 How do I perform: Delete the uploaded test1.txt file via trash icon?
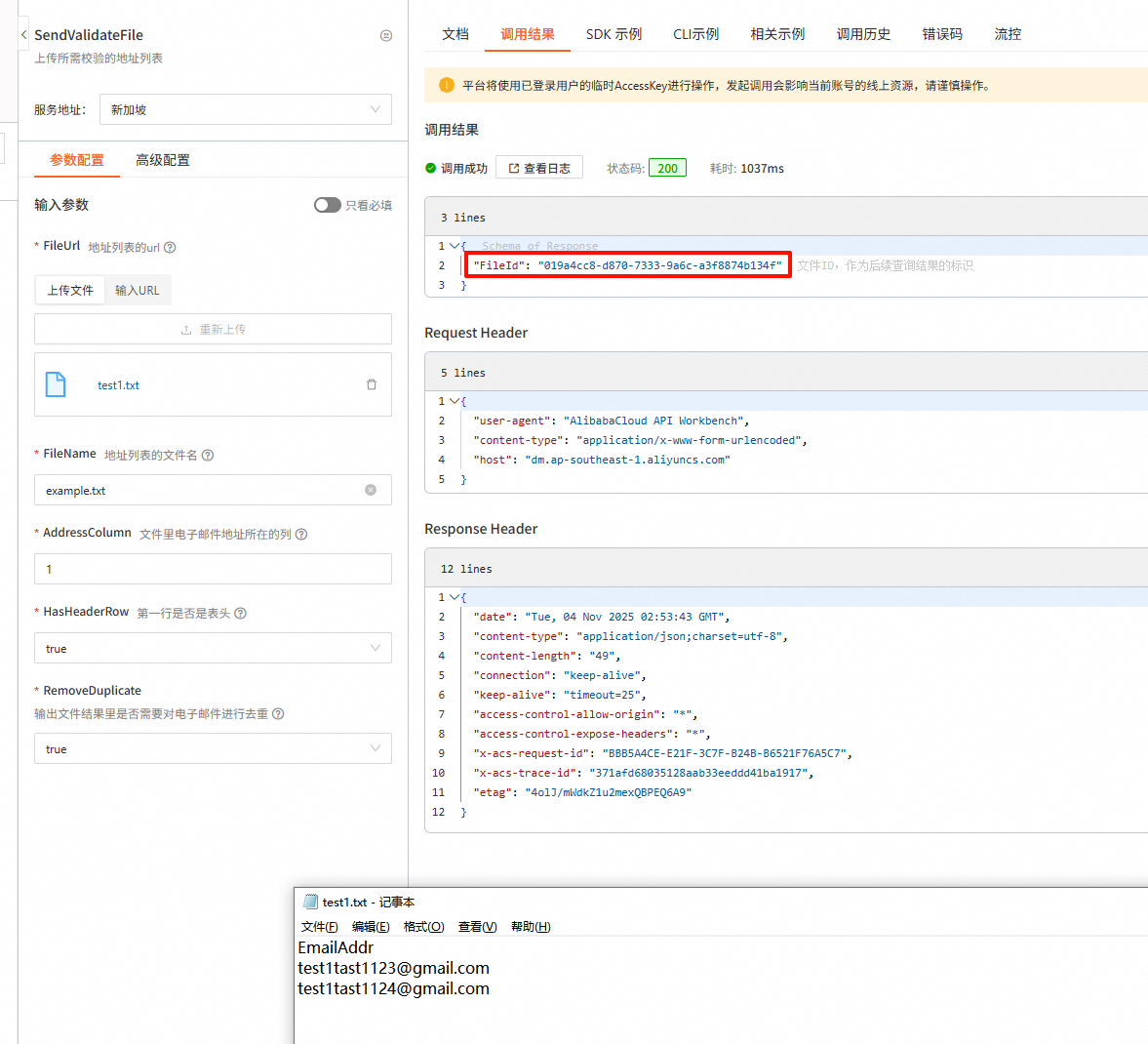372,384
